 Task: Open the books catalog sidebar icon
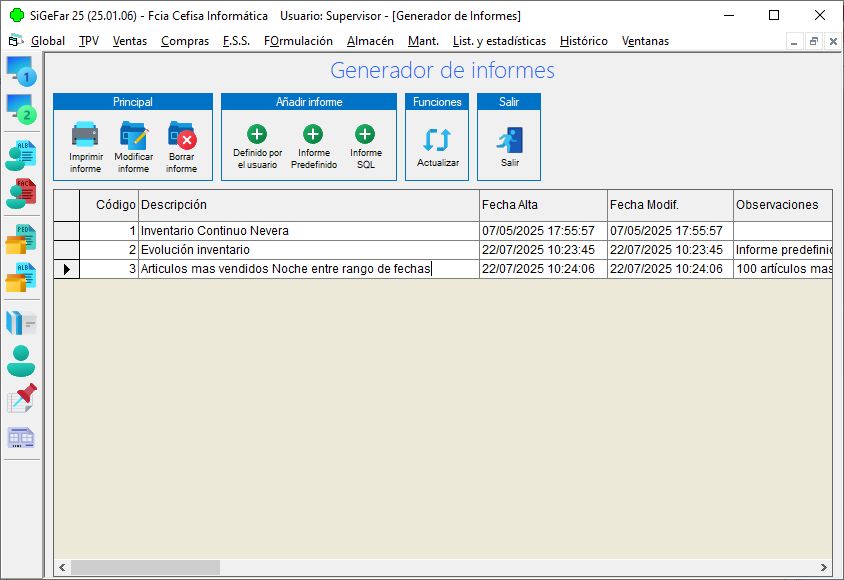click(22, 323)
